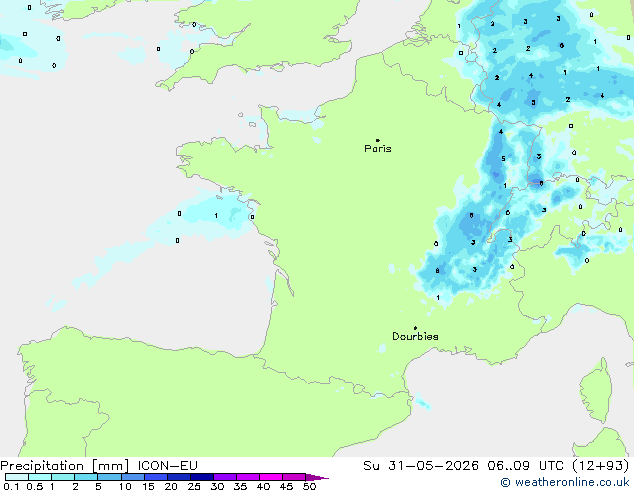
Task: Pick the magenta swatch between 40 and 45
Action: click(271, 477)
